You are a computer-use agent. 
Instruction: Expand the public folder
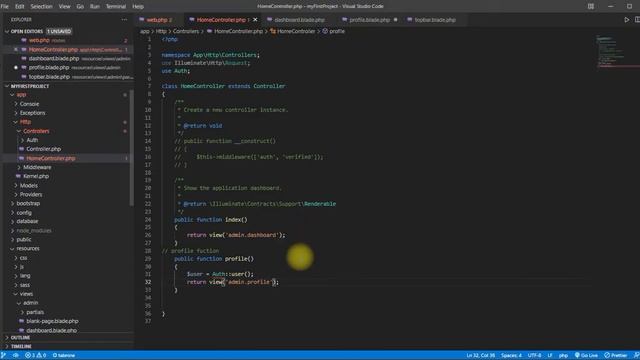point(12,240)
